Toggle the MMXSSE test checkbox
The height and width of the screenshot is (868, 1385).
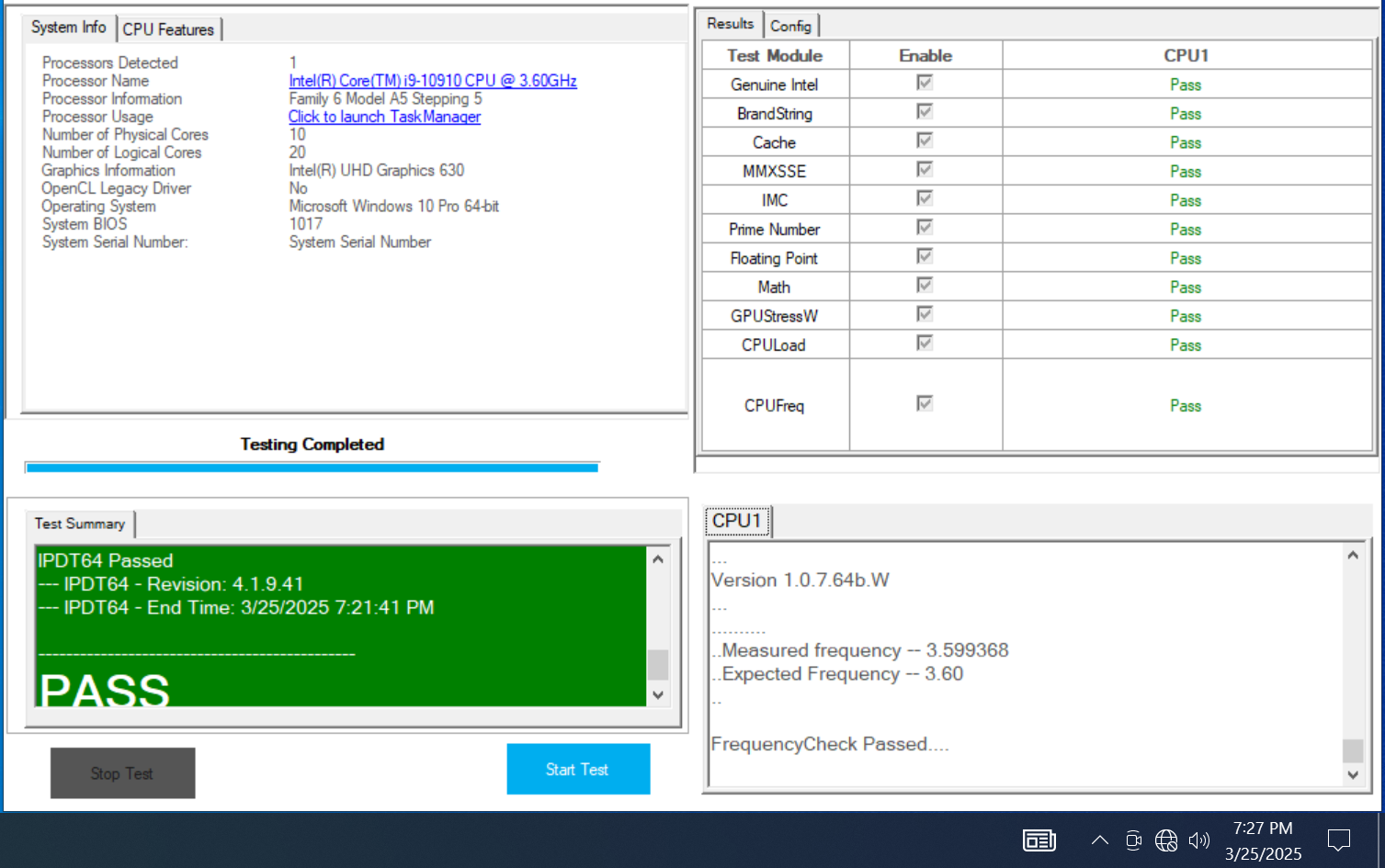[925, 169]
